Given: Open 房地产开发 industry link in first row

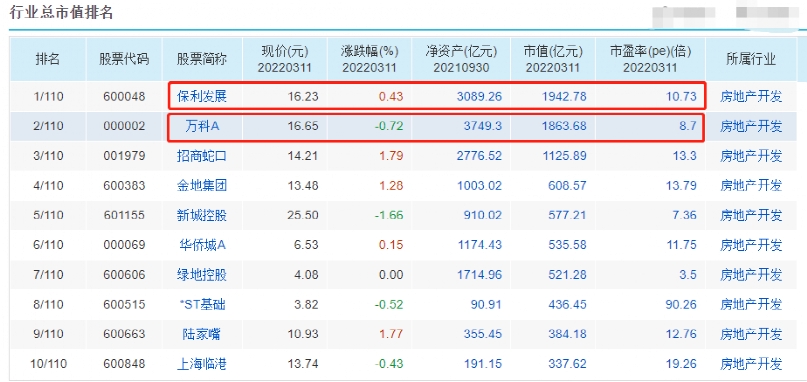Looking at the screenshot, I should coord(751,96).
